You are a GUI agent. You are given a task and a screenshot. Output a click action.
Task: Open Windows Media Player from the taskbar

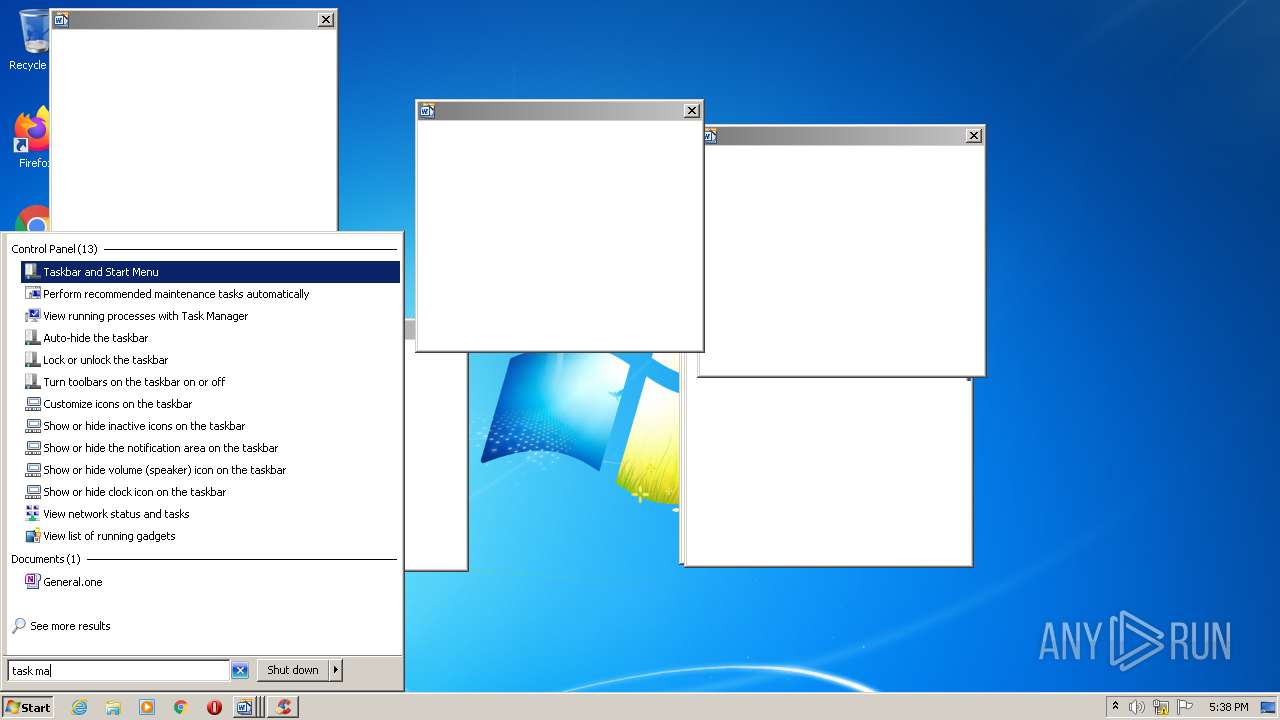click(x=147, y=707)
